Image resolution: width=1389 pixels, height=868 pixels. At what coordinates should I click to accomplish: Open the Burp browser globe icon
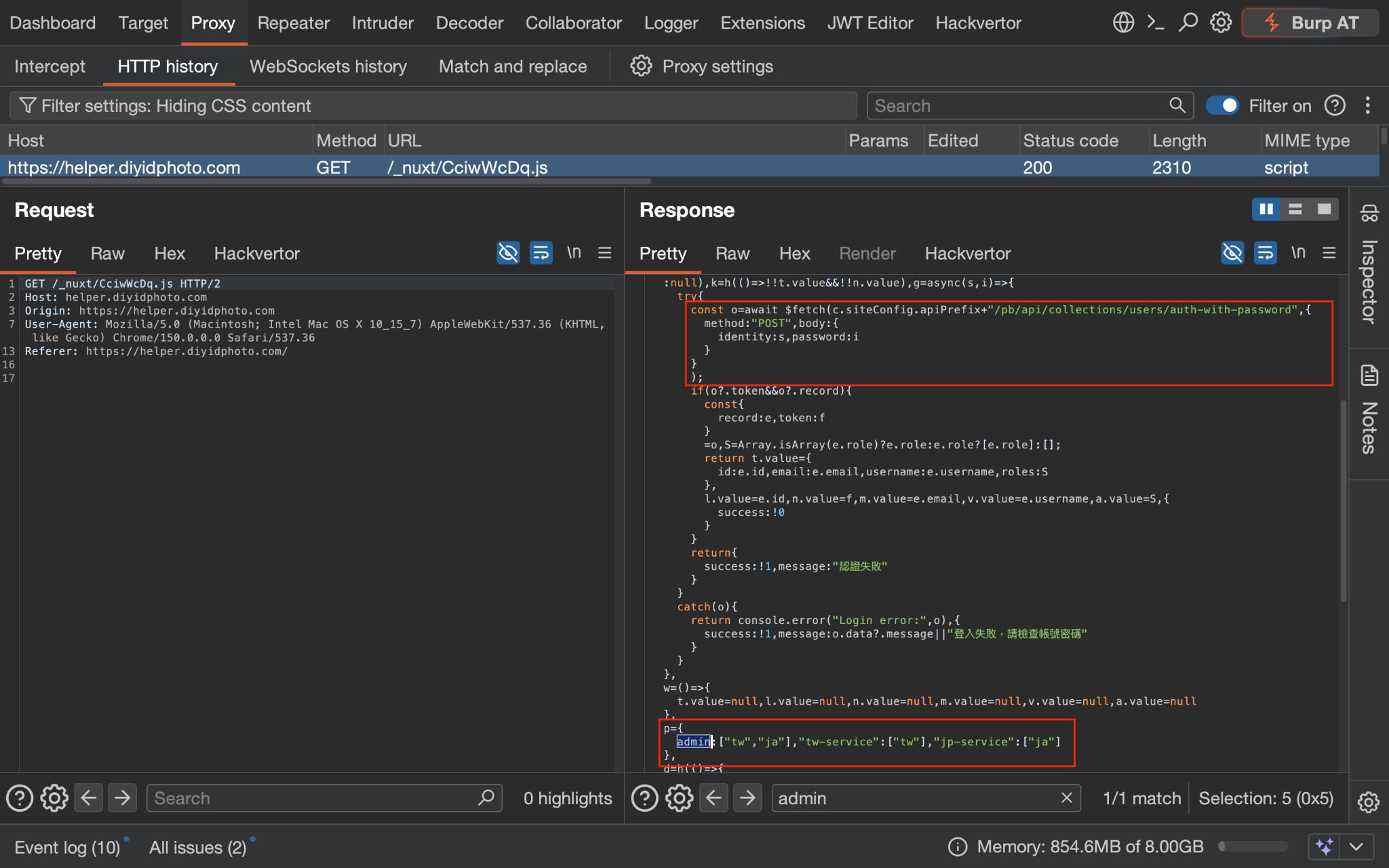(x=1123, y=22)
